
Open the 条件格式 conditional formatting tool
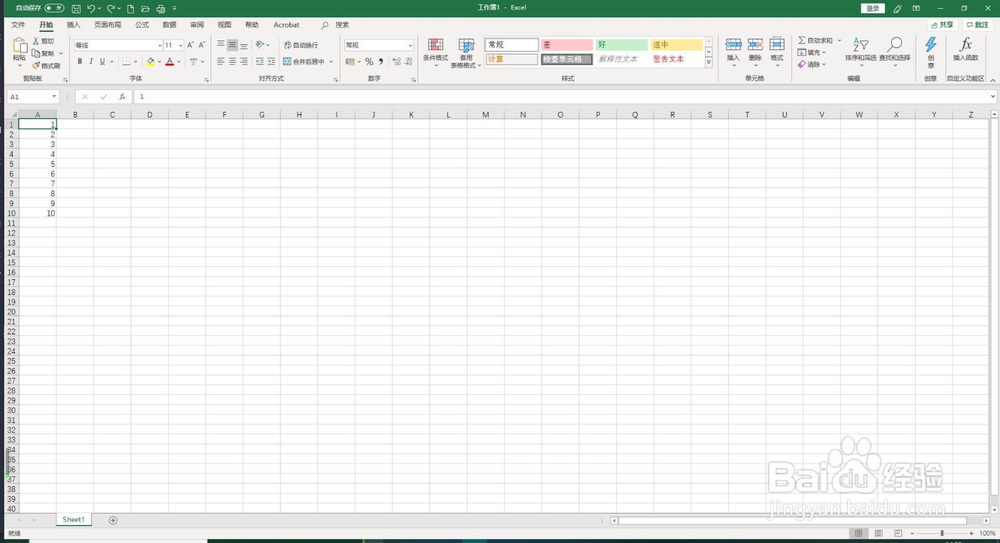click(436, 53)
